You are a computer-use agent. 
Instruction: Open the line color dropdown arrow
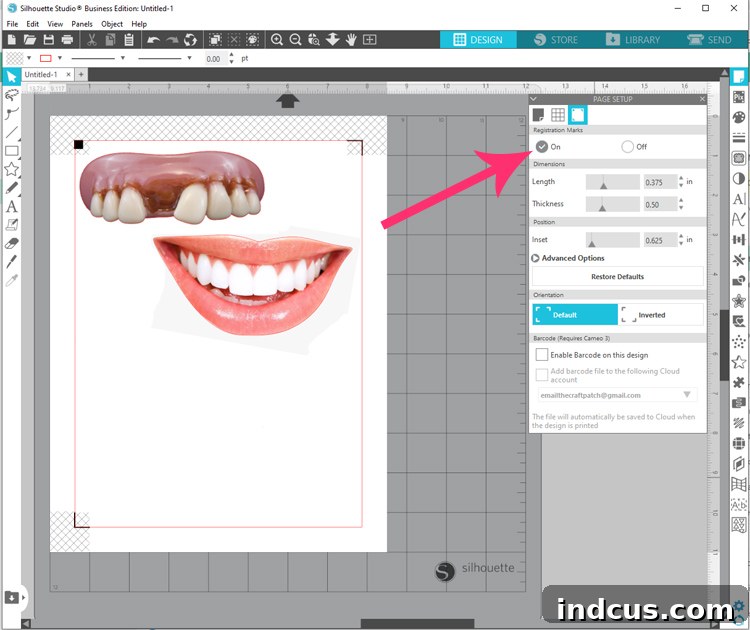click(60, 58)
